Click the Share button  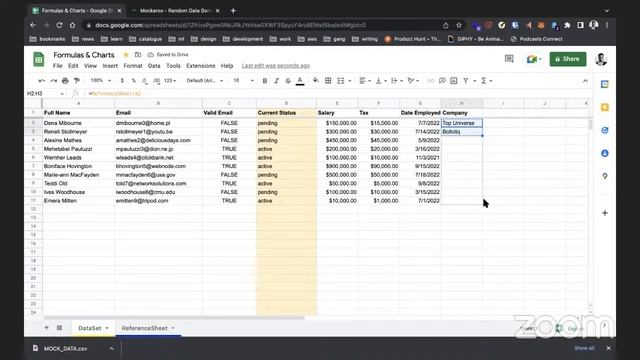point(568,59)
